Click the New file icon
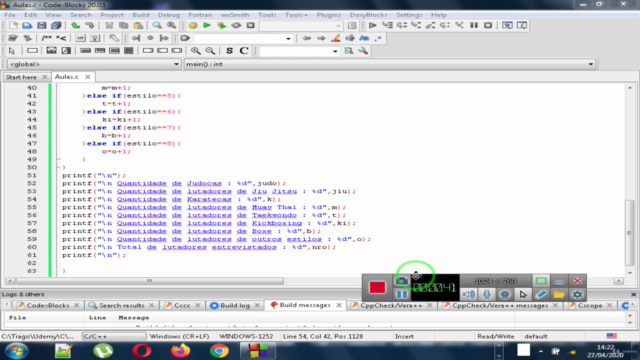The width and height of the screenshot is (640, 360). 13,25
